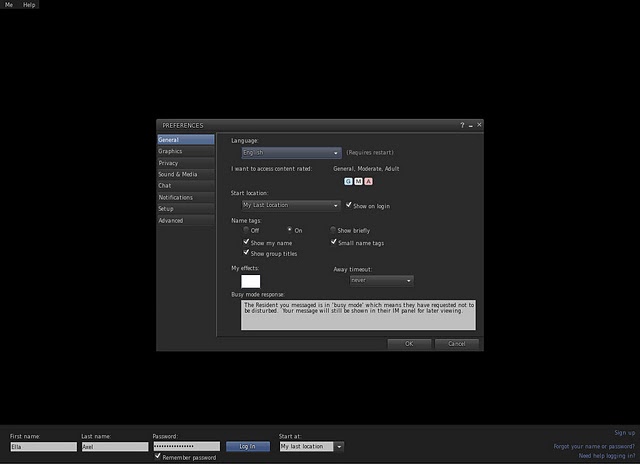Toggle Show on login checkbox
The image size is (640, 464).
[x=348, y=205]
